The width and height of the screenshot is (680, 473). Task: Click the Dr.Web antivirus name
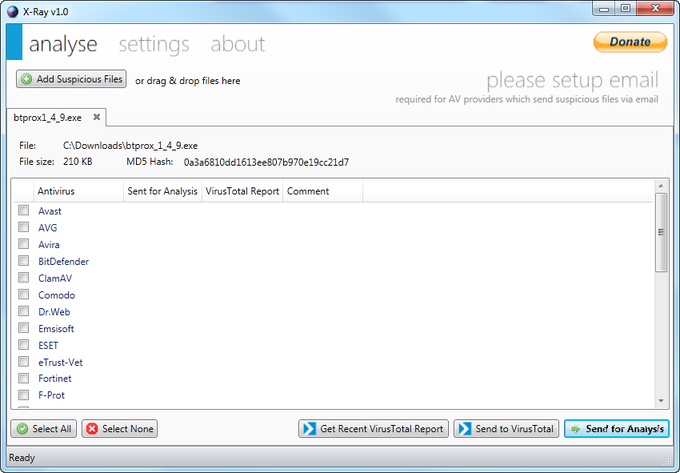coord(54,312)
